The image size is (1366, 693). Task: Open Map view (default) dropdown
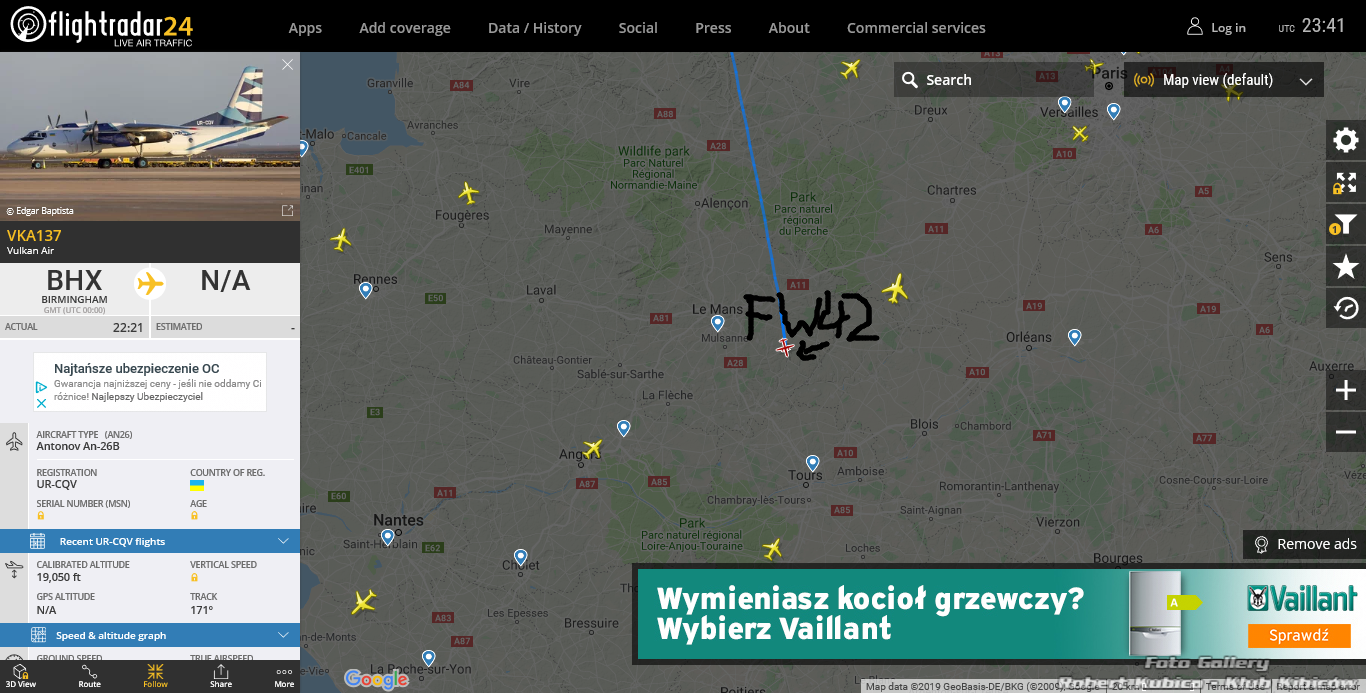(x=1224, y=80)
